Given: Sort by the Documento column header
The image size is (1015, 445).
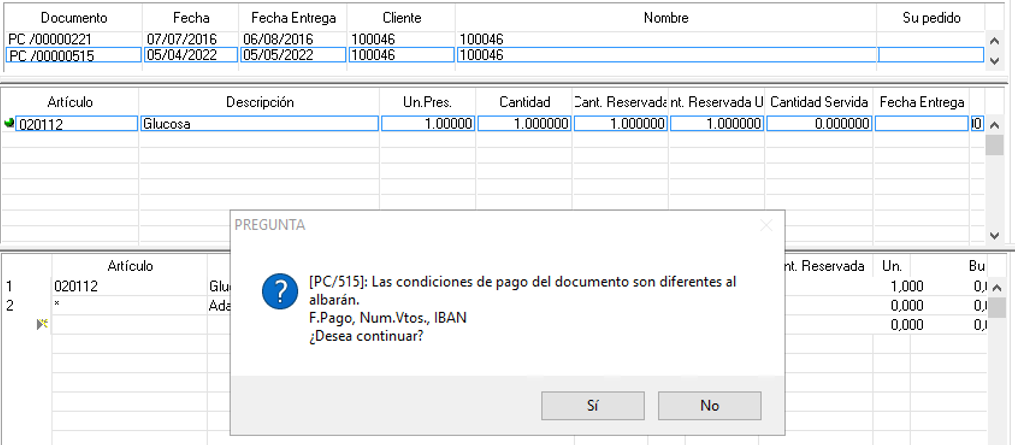Looking at the screenshot, I should click(72, 18).
